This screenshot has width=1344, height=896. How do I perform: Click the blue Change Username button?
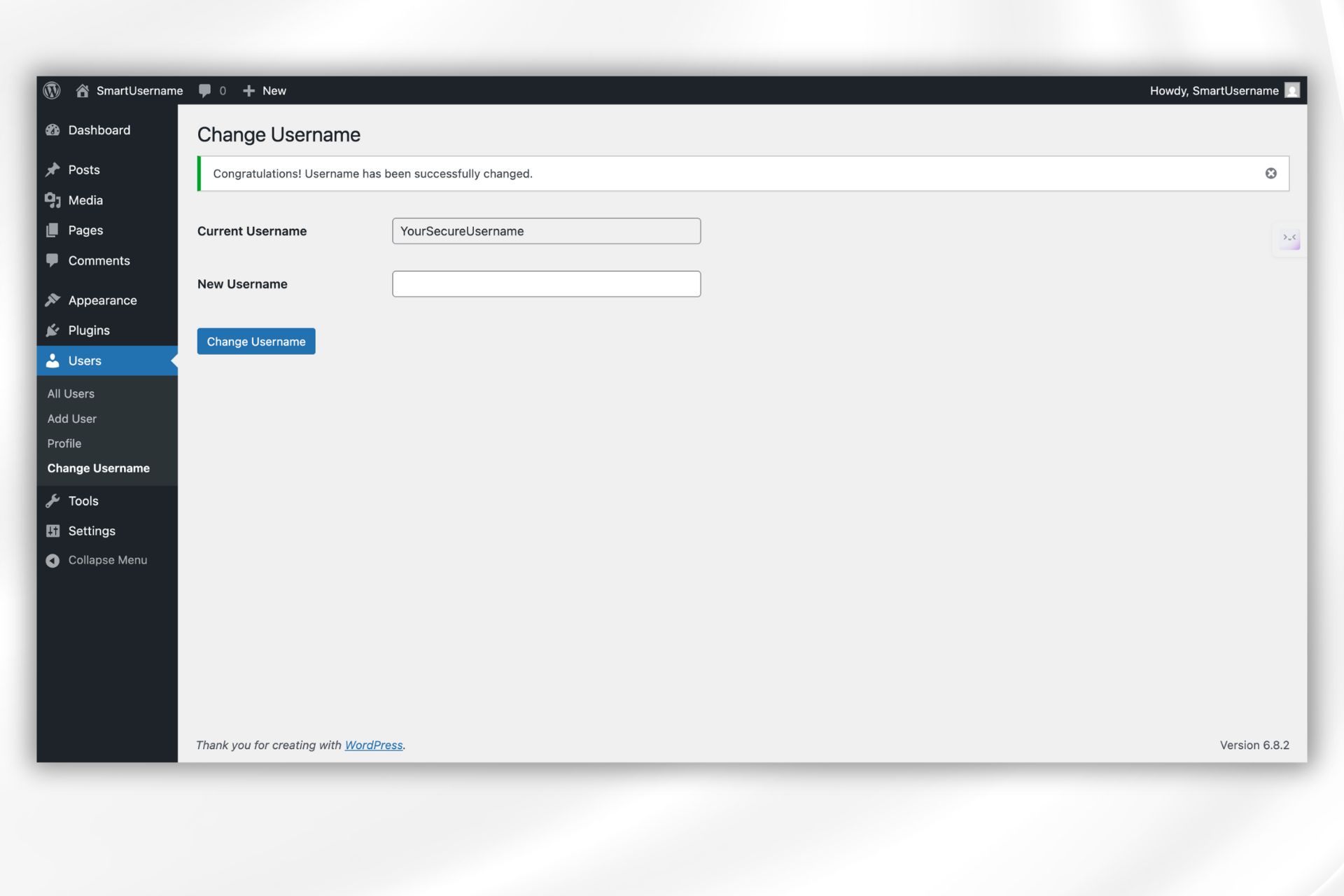tap(255, 342)
